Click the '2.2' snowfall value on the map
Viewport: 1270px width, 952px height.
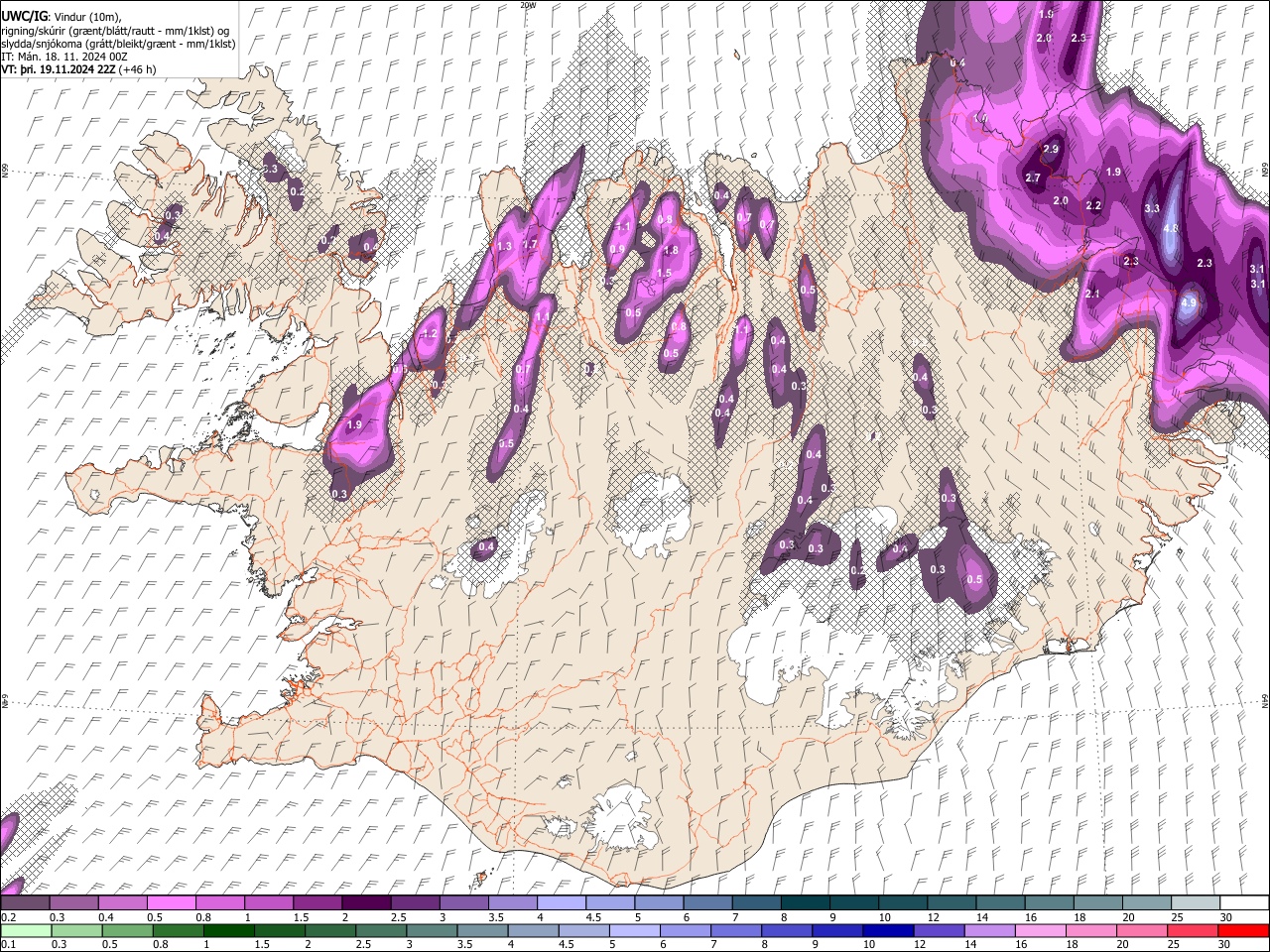(x=1093, y=206)
